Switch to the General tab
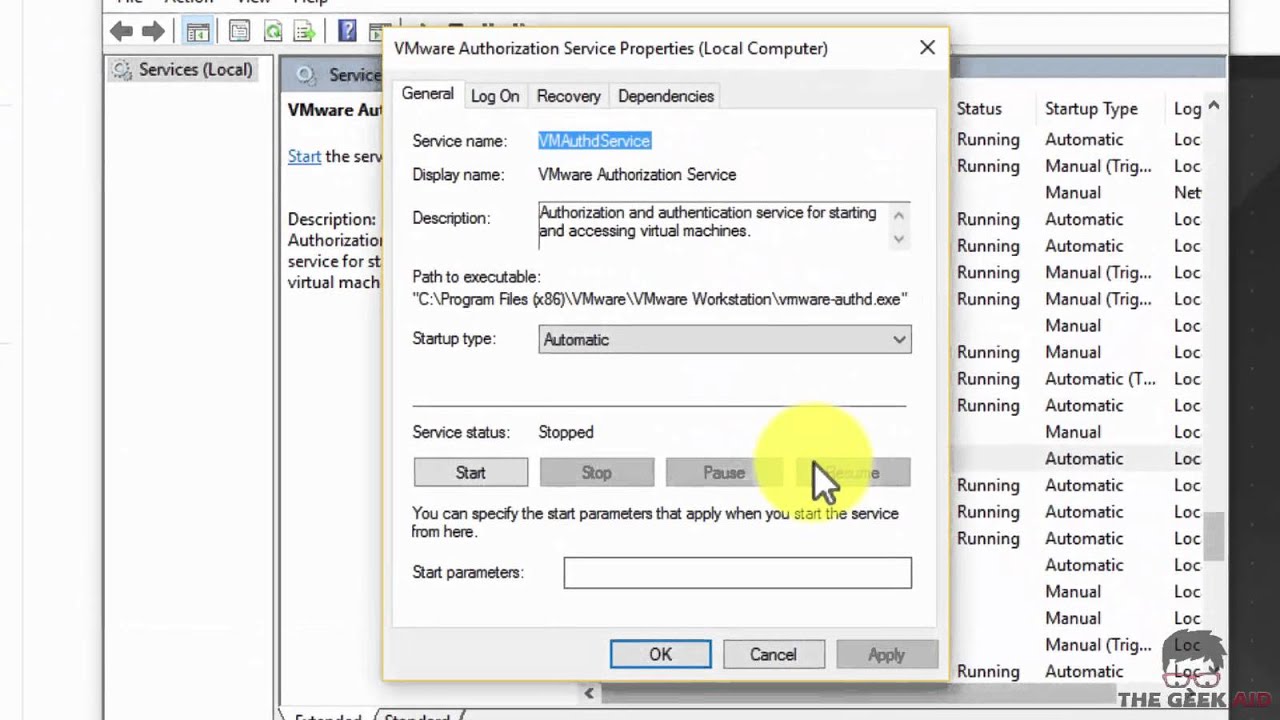The image size is (1280, 720). (427, 94)
